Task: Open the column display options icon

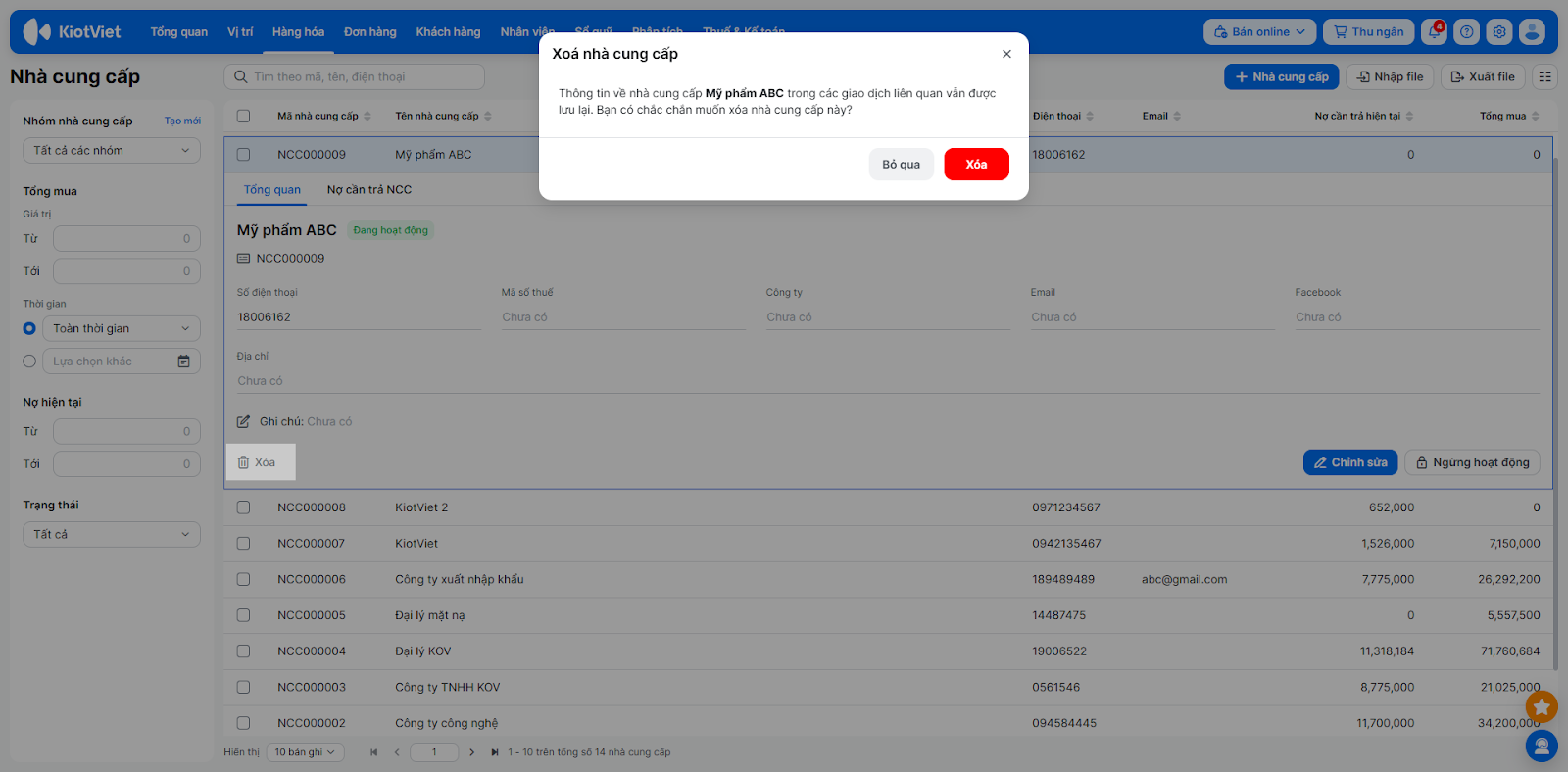Action: (x=1545, y=76)
